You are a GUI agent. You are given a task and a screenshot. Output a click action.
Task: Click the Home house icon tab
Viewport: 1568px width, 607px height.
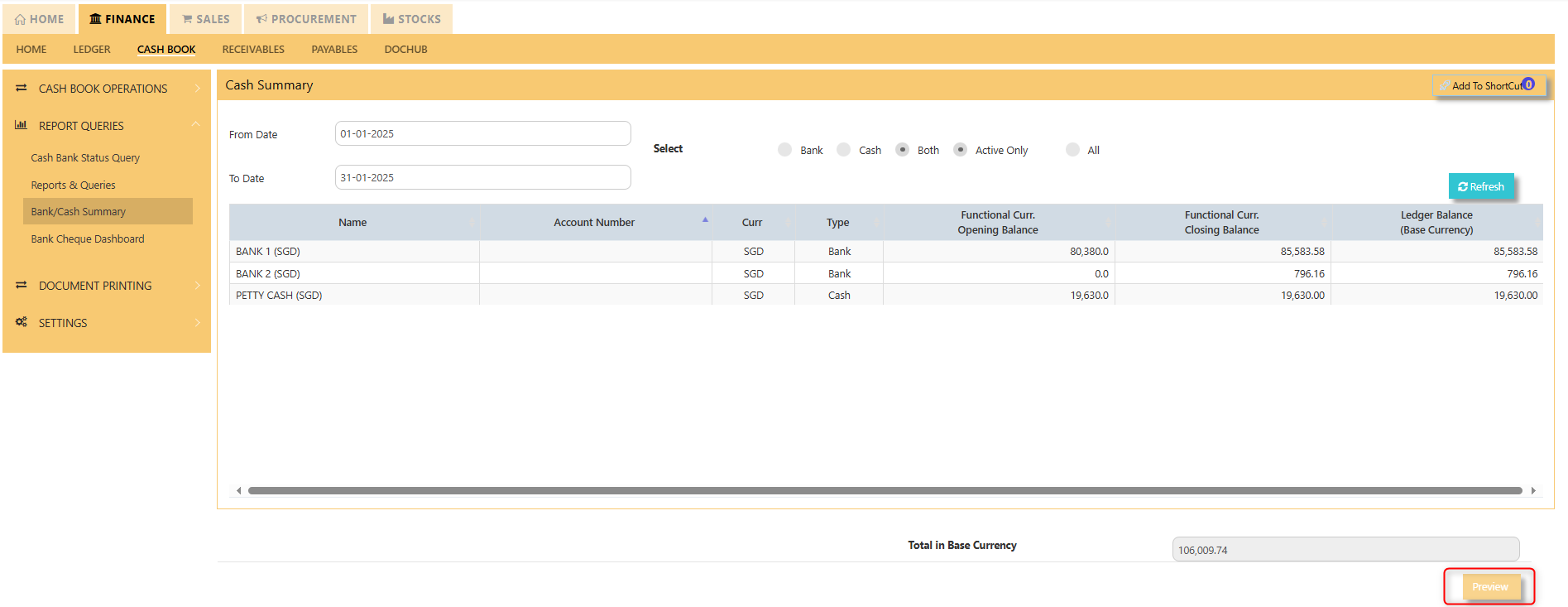point(20,19)
